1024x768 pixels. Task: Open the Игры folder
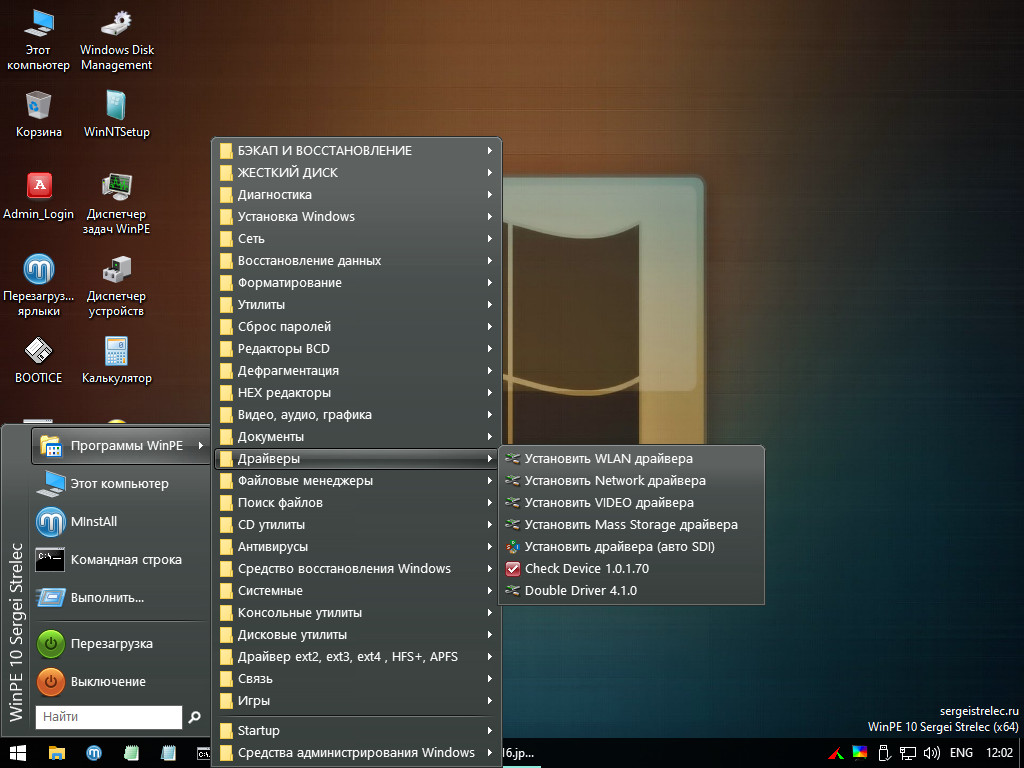(357, 701)
